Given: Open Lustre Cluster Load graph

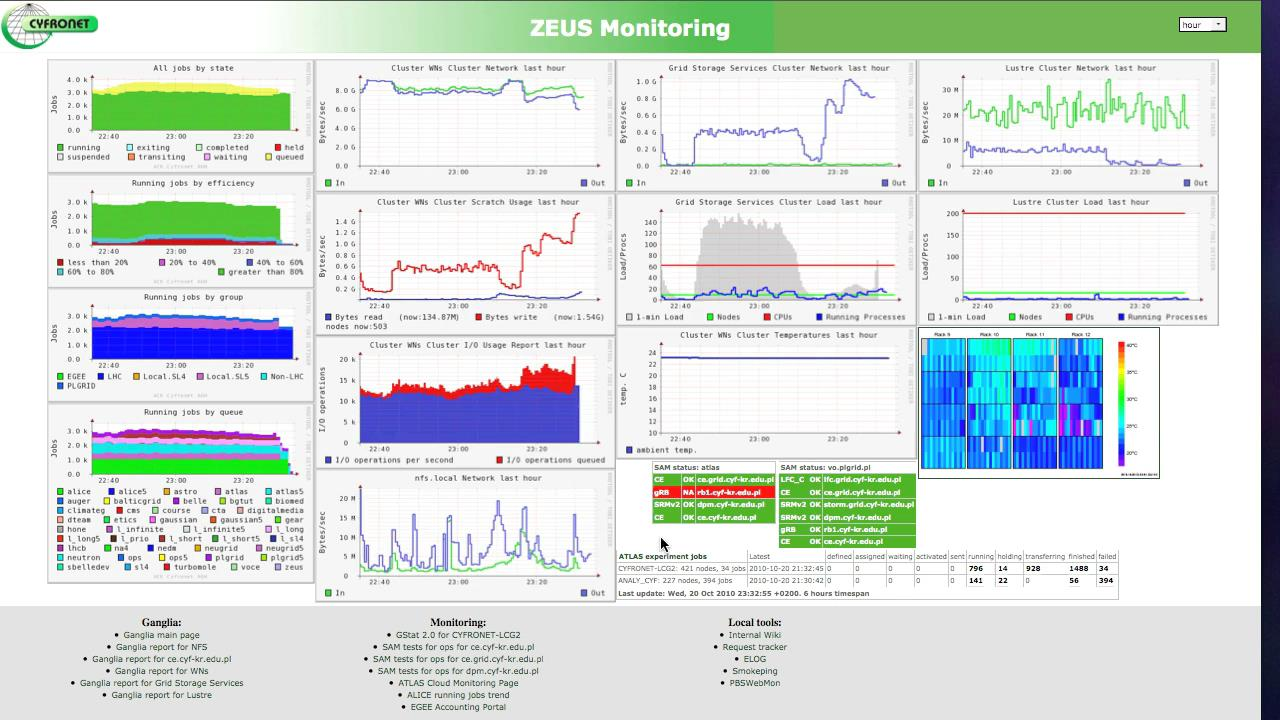Looking at the screenshot, I should (1068, 259).
